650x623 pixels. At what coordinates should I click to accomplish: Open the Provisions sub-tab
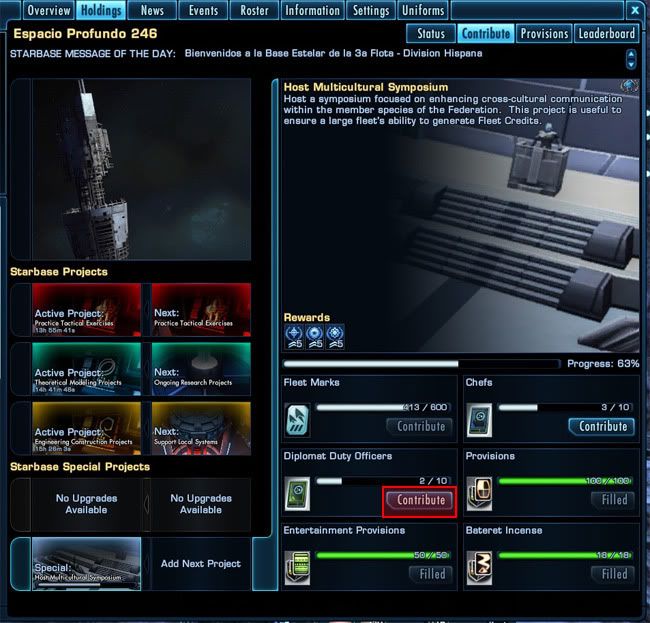[544, 33]
